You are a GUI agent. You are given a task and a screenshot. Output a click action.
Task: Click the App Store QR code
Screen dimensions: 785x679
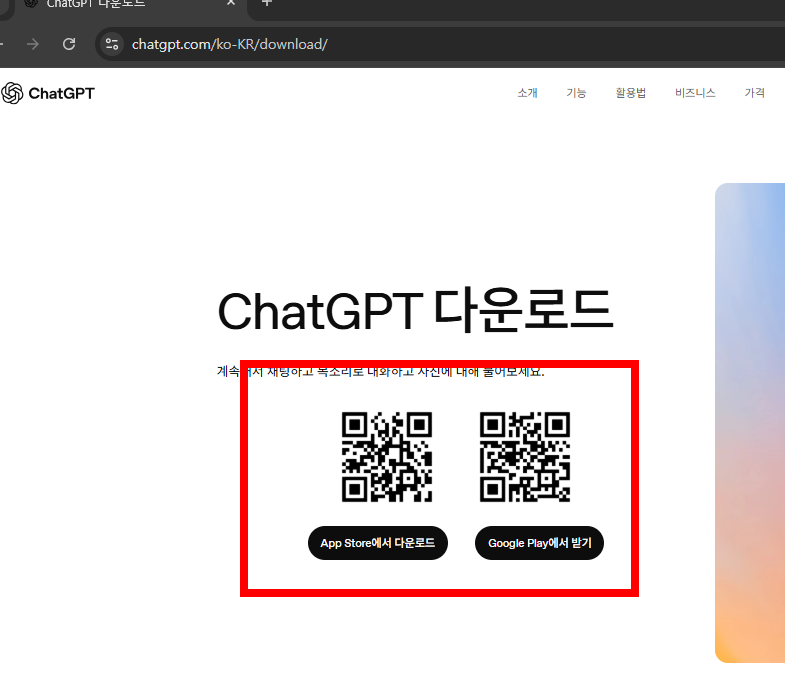click(387, 457)
